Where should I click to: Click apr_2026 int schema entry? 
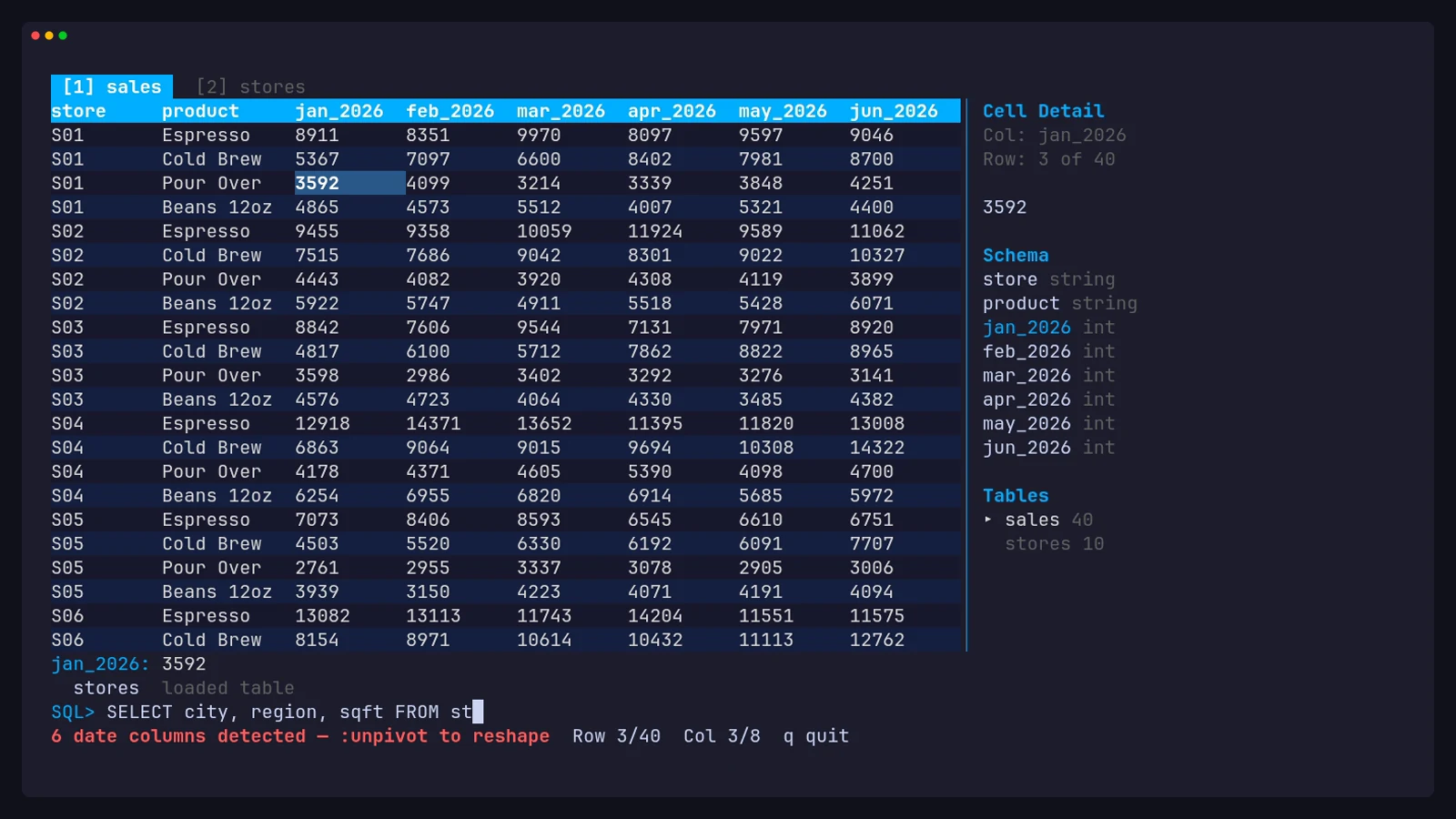click(1048, 399)
